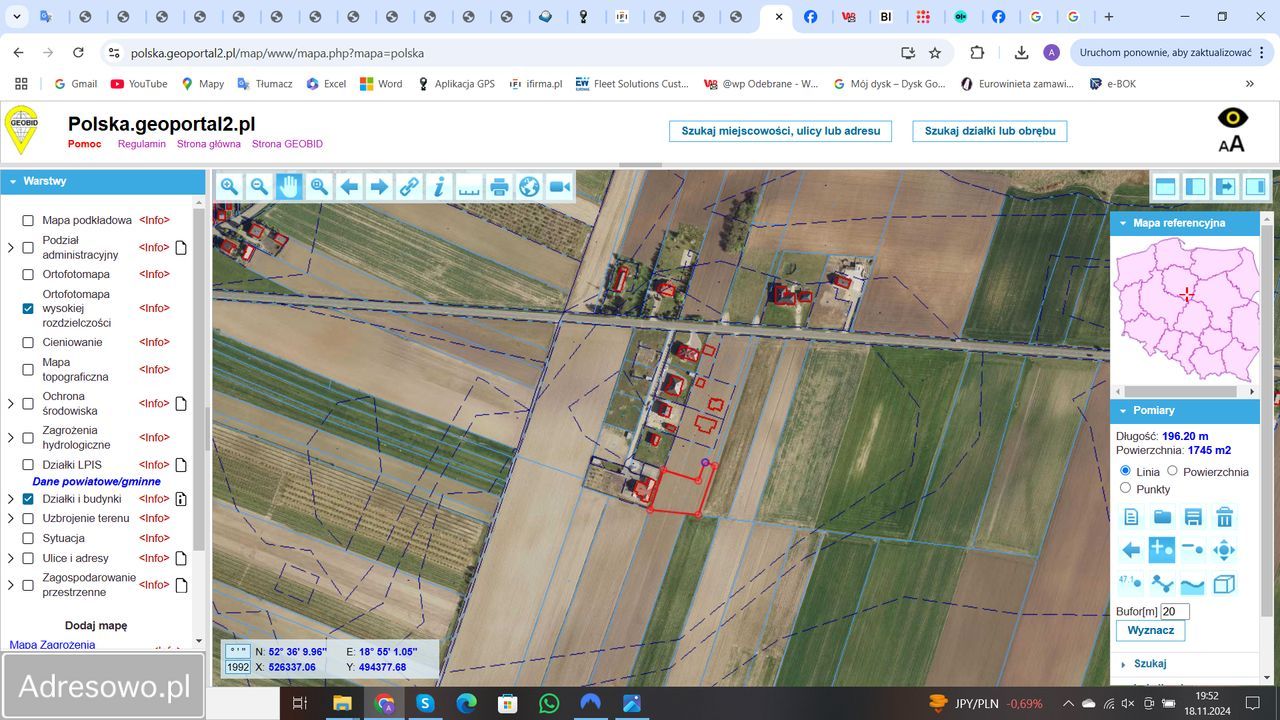Click the info identify tool icon
Viewport: 1280px width, 720px height.
(438, 186)
